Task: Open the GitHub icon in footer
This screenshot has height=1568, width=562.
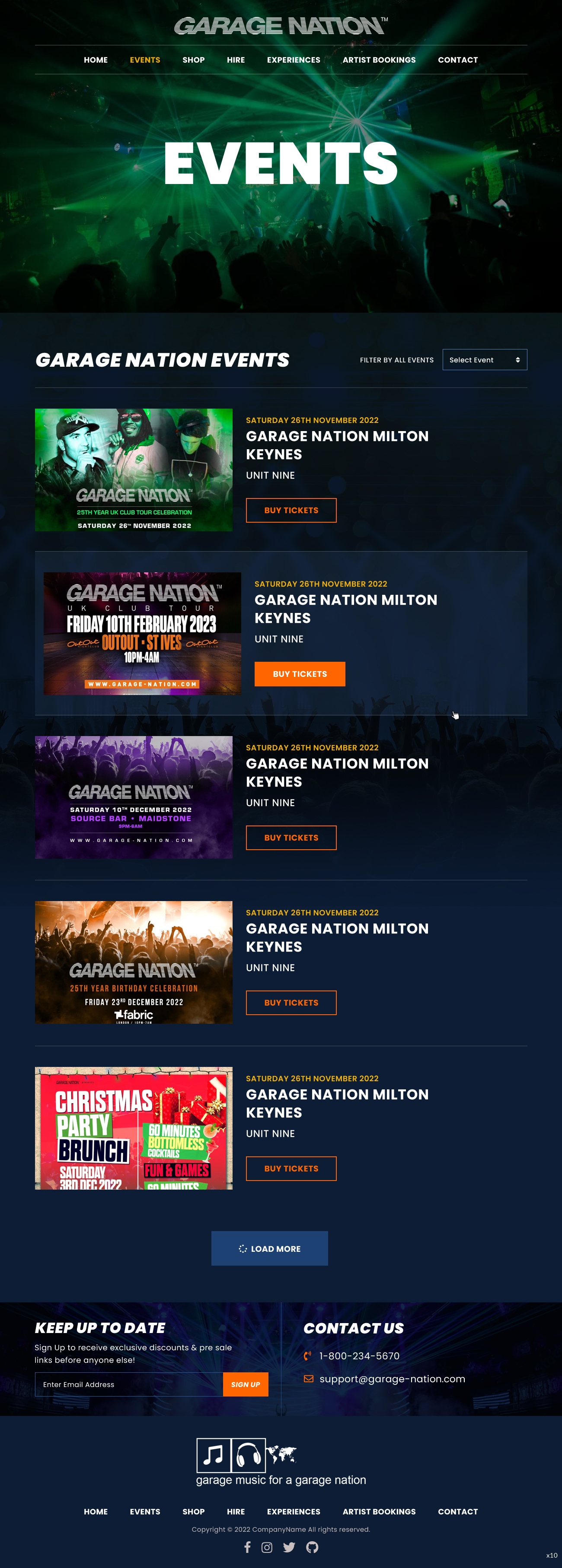Action: (313, 1547)
